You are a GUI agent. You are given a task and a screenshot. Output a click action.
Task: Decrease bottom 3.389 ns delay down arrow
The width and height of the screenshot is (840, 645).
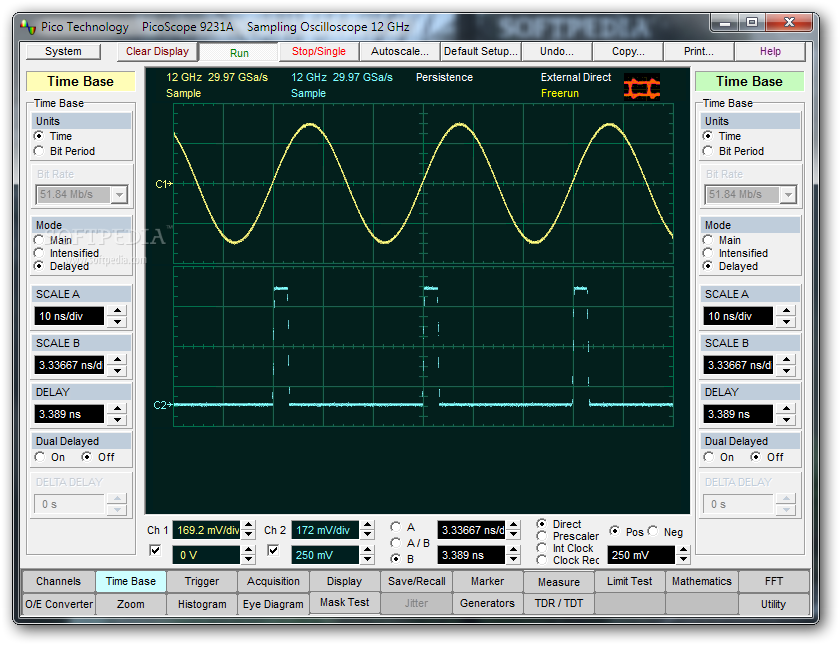513,560
